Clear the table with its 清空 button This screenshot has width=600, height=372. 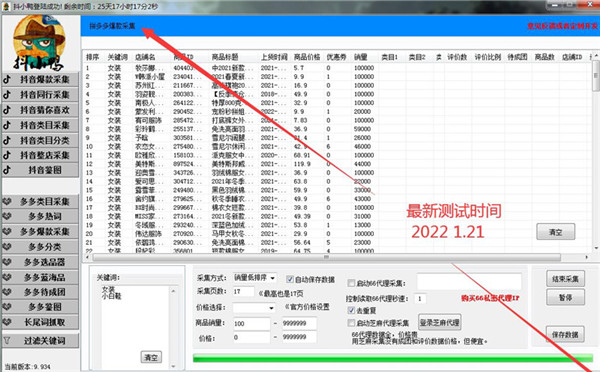coord(556,232)
